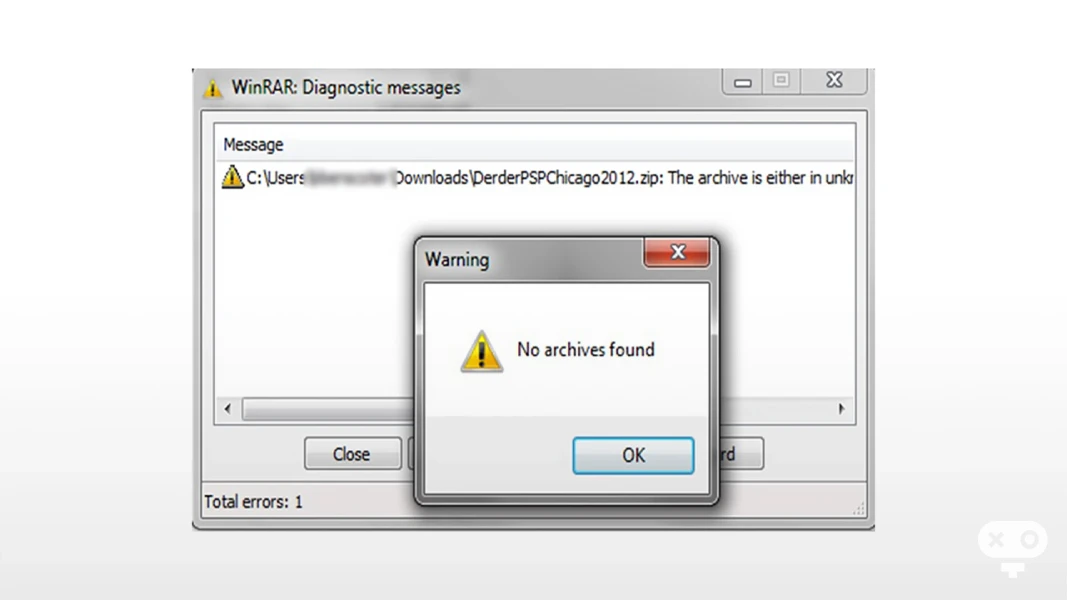The width and height of the screenshot is (1067, 600).
Task: Click the yellow warning icon beside "No archives found"
Action: click(x=481, y=351)
